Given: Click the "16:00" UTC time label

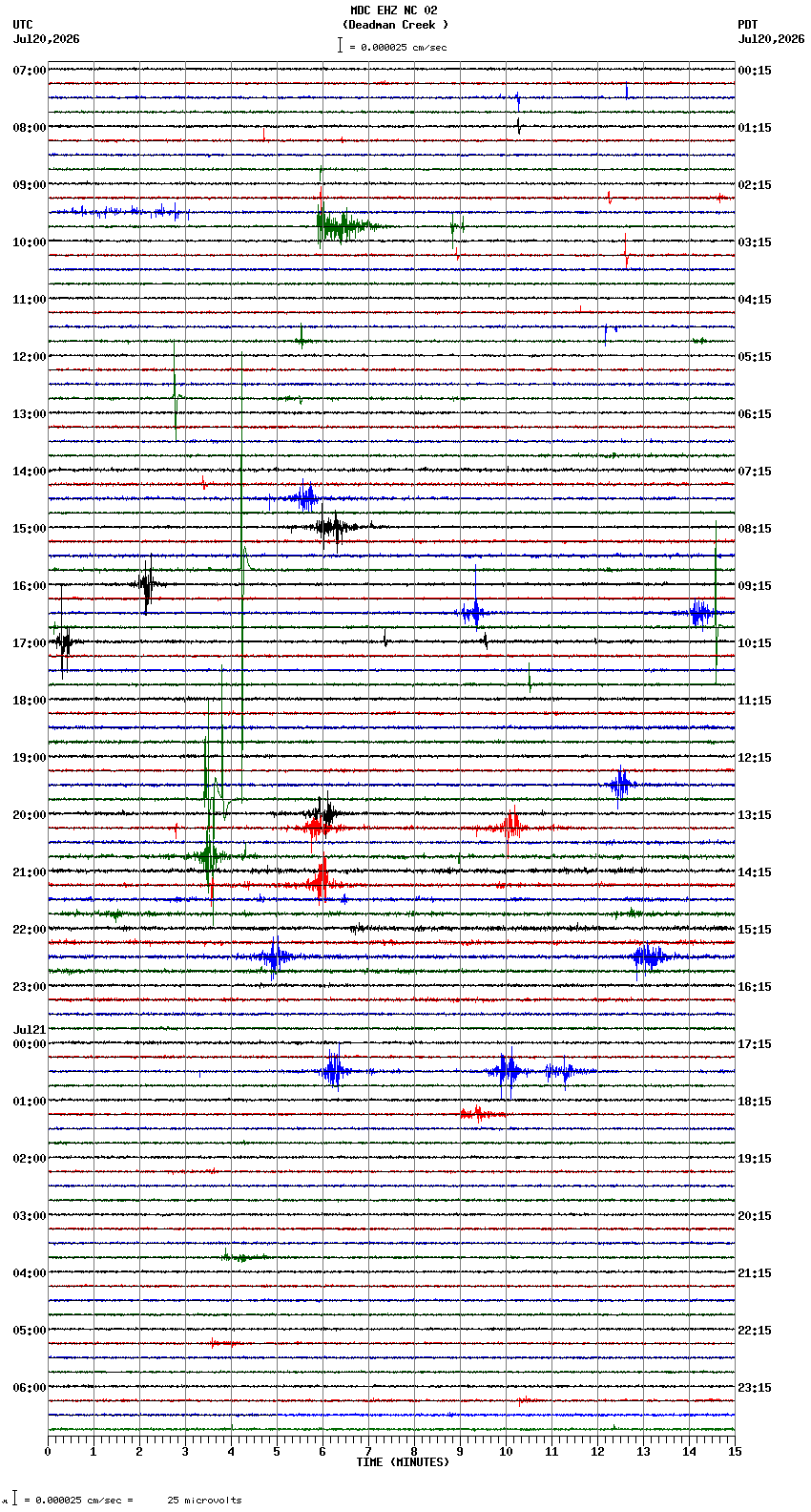Looking at the screenshot, I should click(30, 586).
